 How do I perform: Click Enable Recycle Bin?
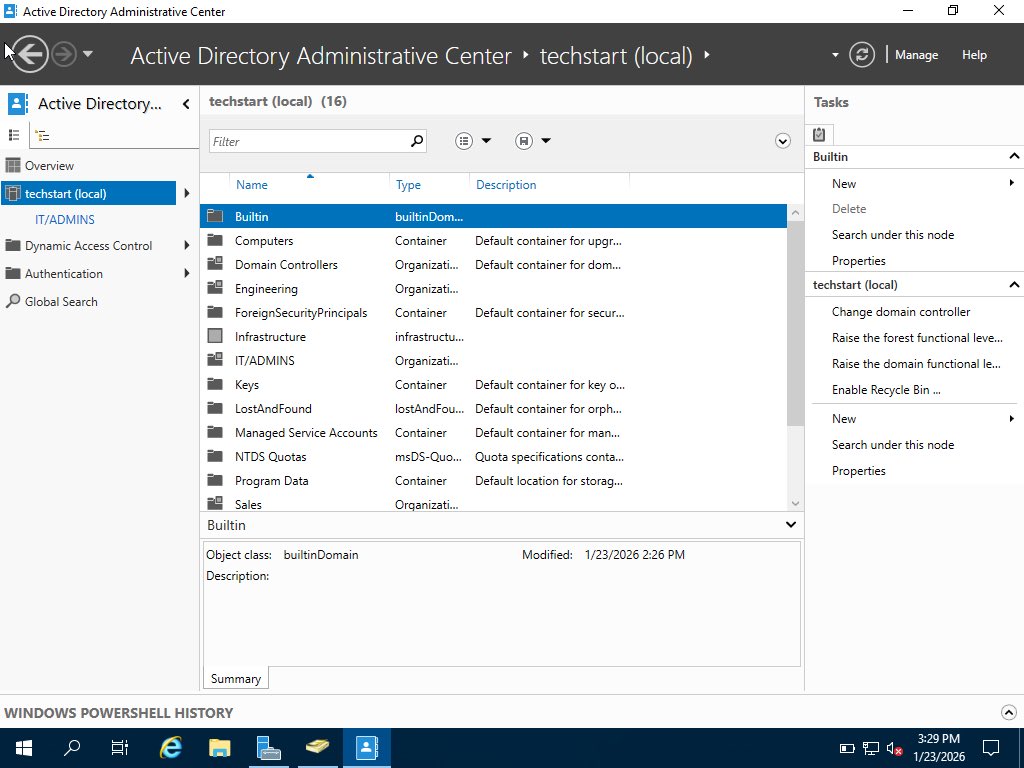886,390
